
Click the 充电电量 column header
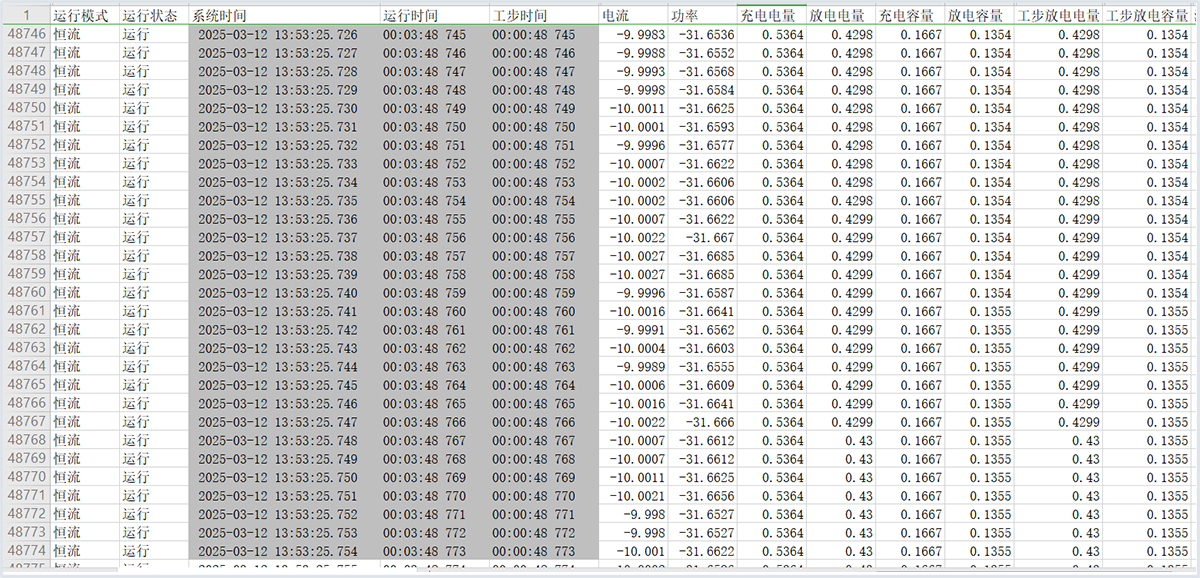click(x=767, y=17)
